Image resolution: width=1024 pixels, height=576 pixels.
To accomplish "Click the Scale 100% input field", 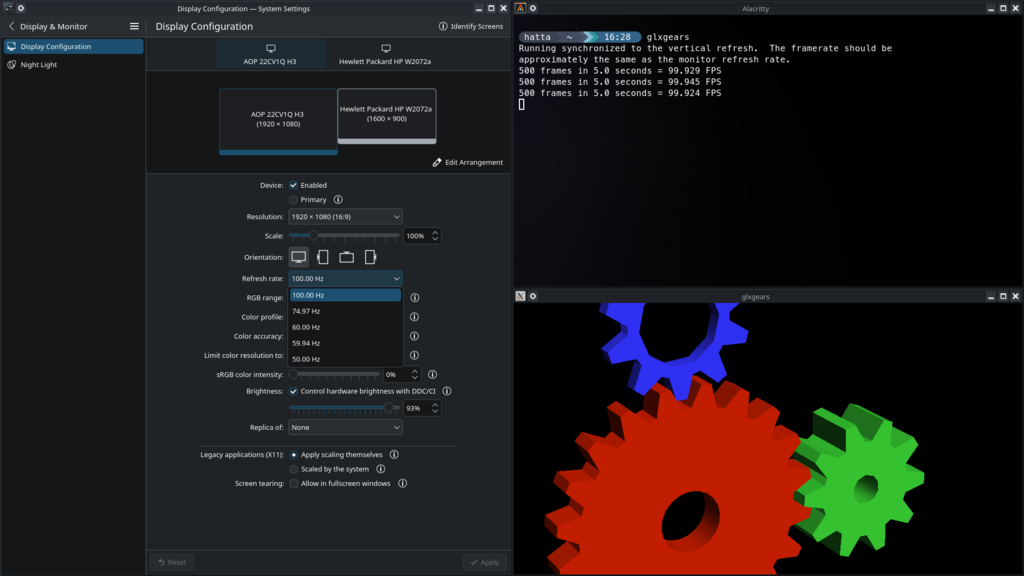I will [417, 236].
